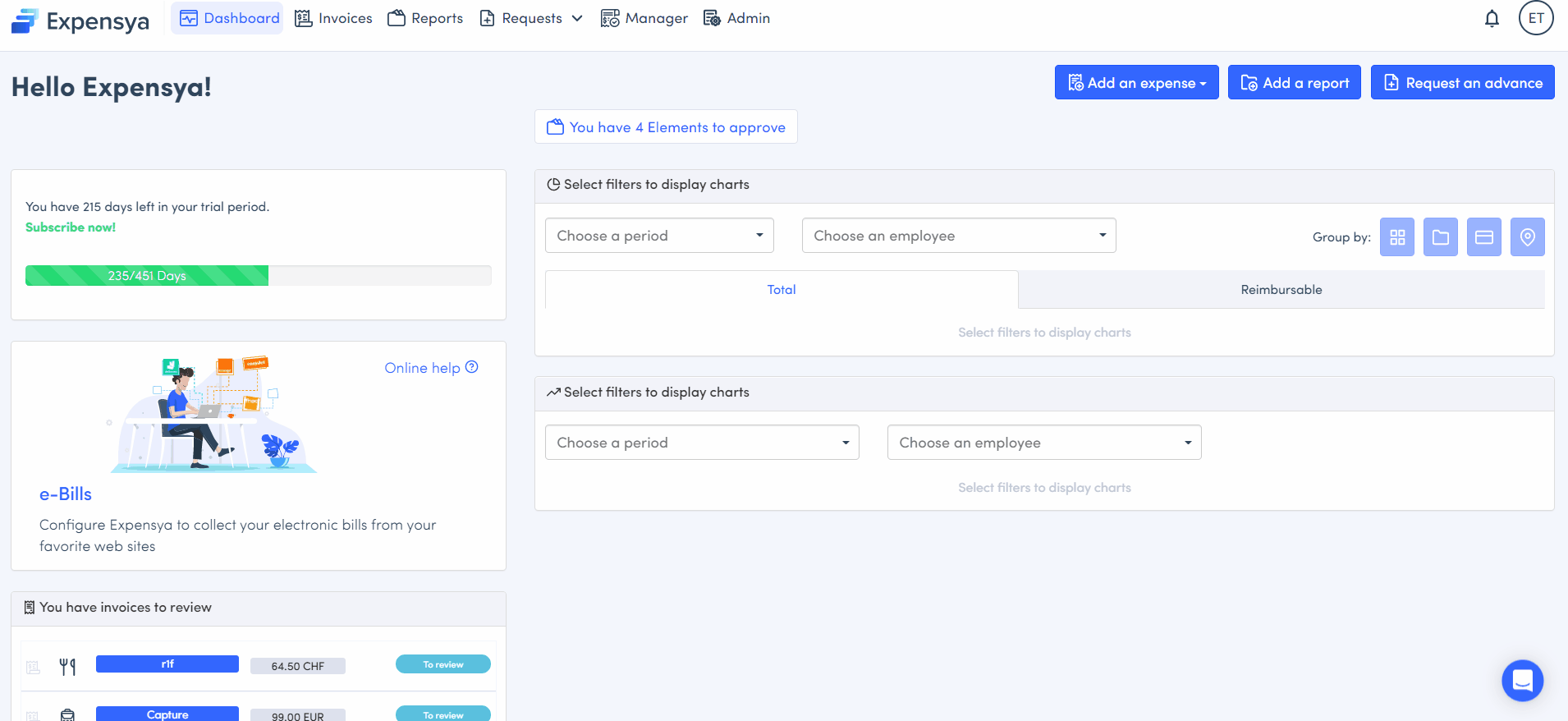Group charts by grid category icon
The height and width of the screenshot is (721, 1568).
[1396, 237]
